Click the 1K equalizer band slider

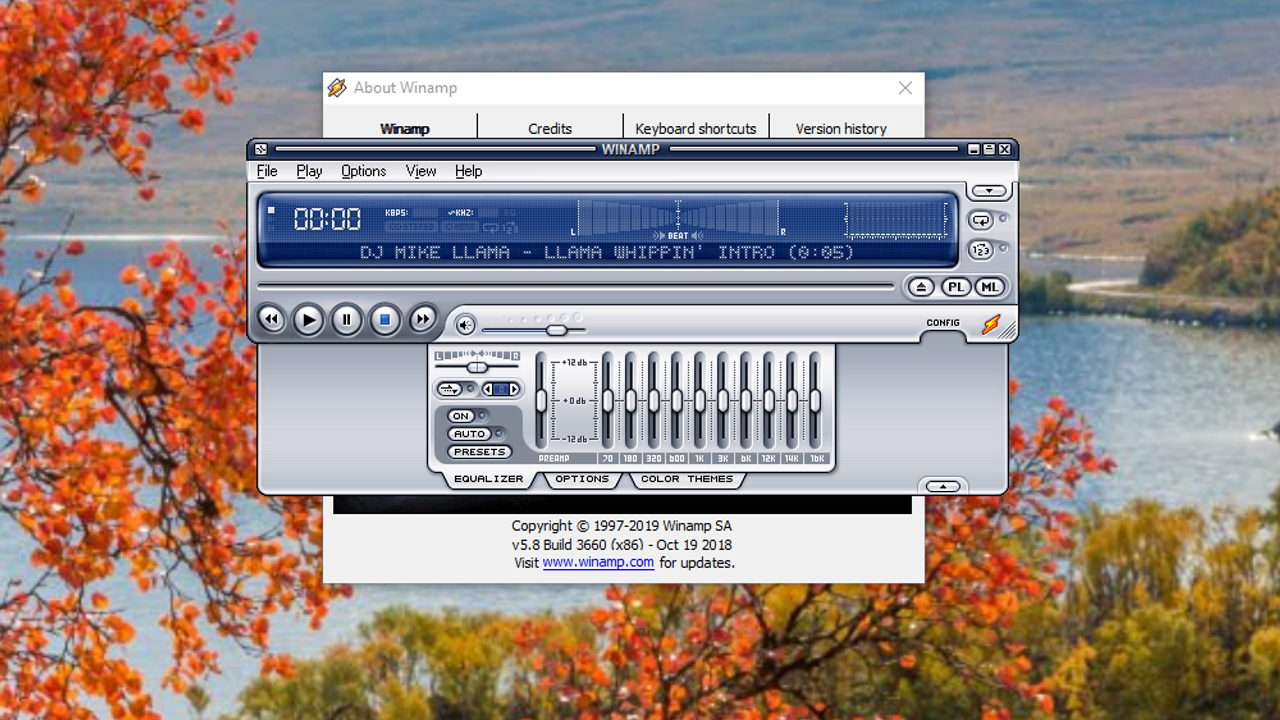[x=700, y=401]
